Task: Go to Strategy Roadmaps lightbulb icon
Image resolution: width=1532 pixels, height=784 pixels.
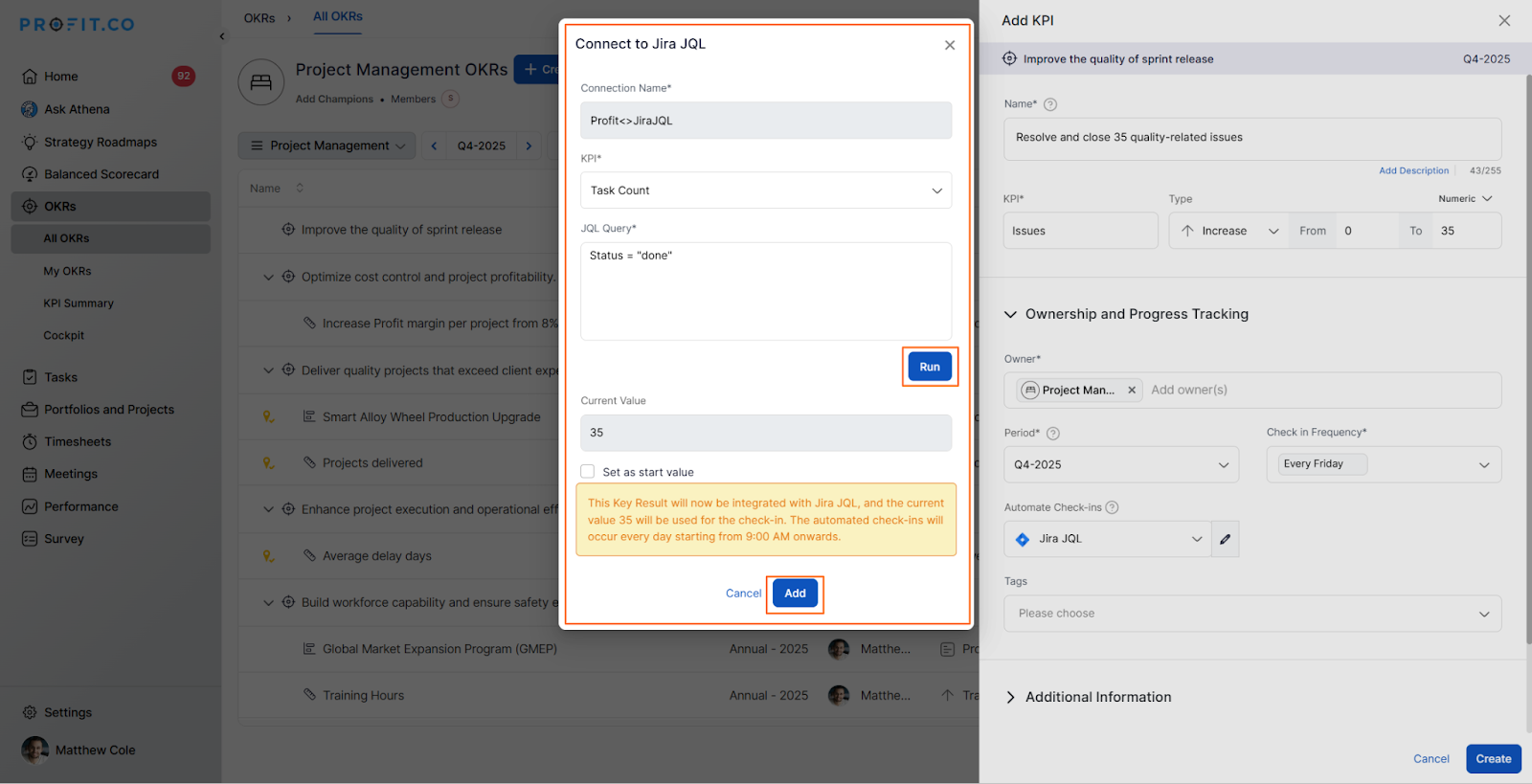Action: point(30,142)
